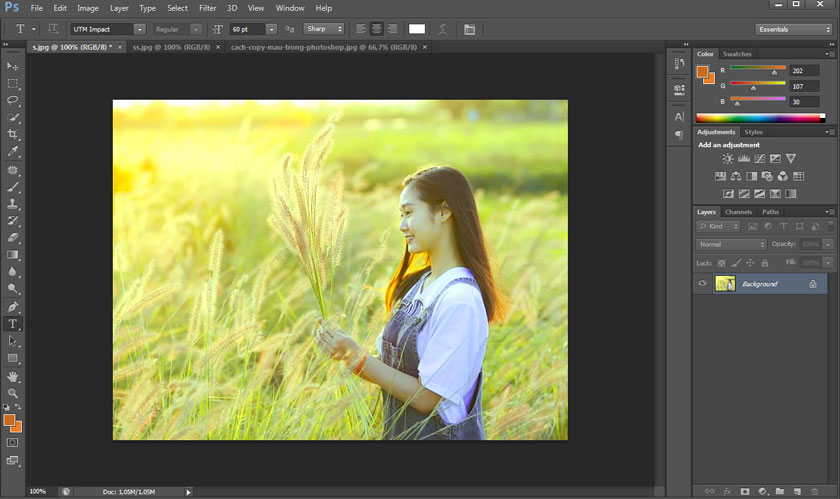Expand the Essentials workspace dropdown
The height and width of the screenshot is (499, 840).
792,29
